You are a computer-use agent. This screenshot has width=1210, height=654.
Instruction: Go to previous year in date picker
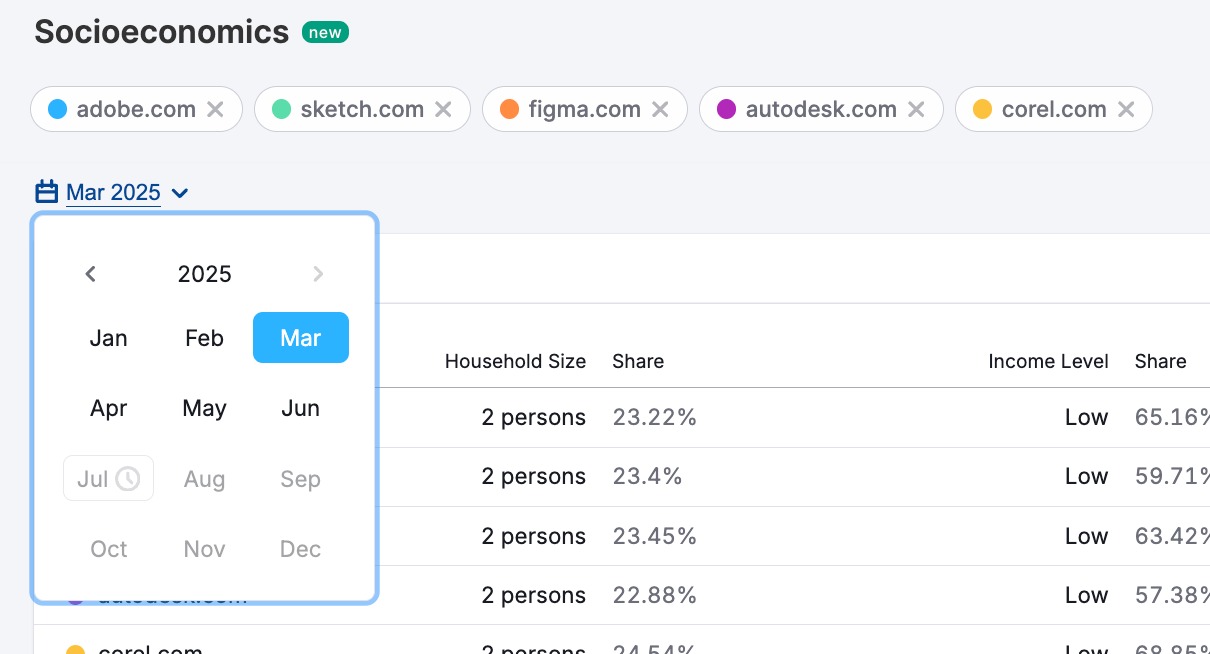pyautogui.click(x=91, y=274)
